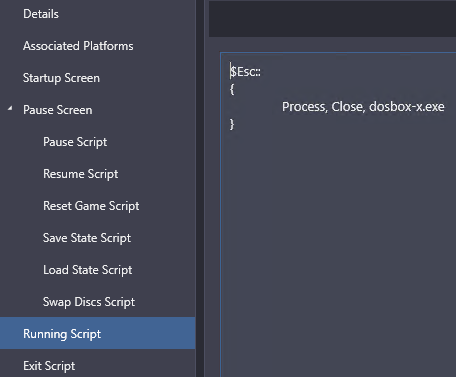Image resolution: width=456 pixels, height=377 pixels.
Task: Collapse the Pause Screen tree node
Action: point(10,108)
